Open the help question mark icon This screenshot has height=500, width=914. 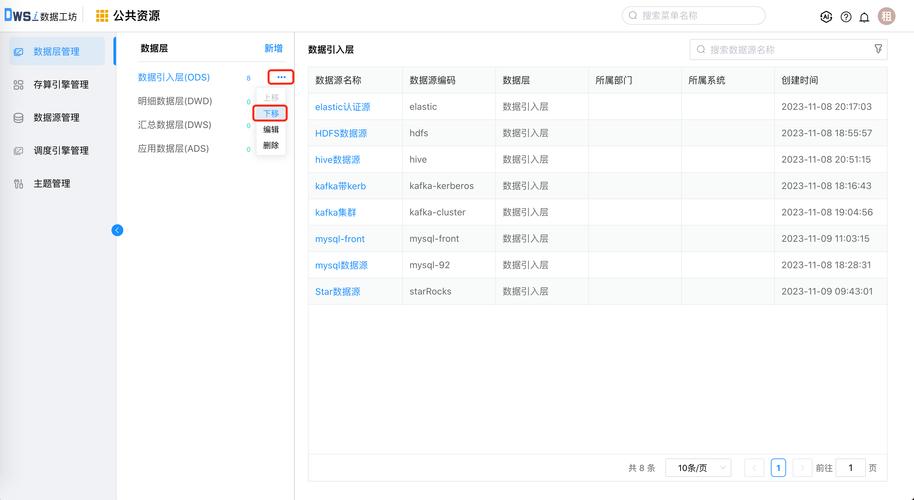(x=846, y=17)
